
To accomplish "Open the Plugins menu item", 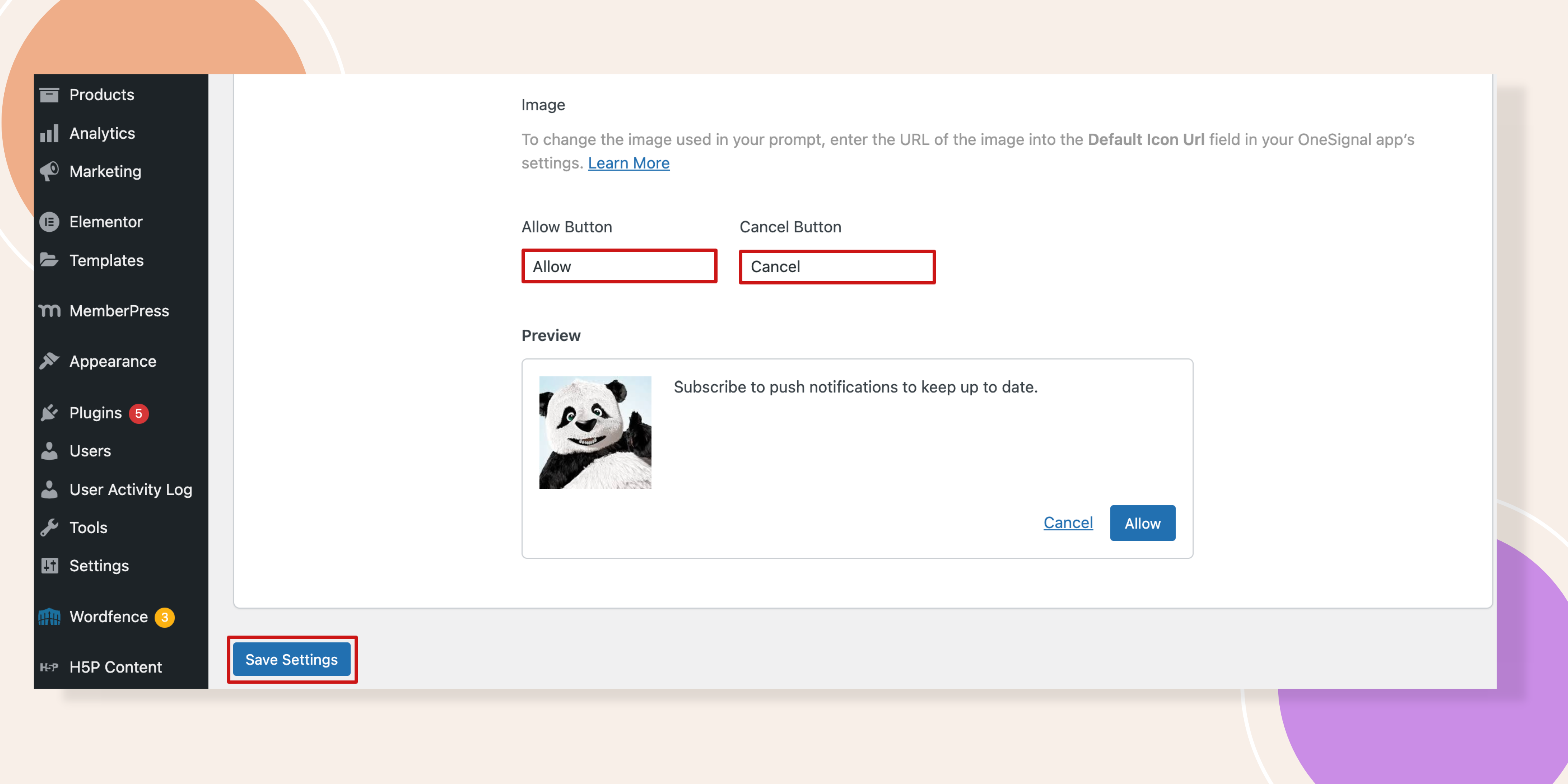I will (x=96, y=413).
